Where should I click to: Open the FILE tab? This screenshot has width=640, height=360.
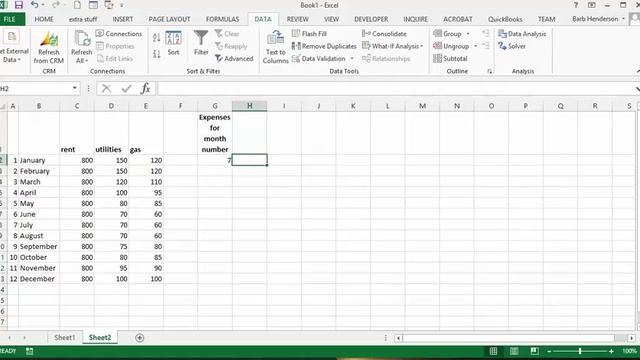coord(10,19)
